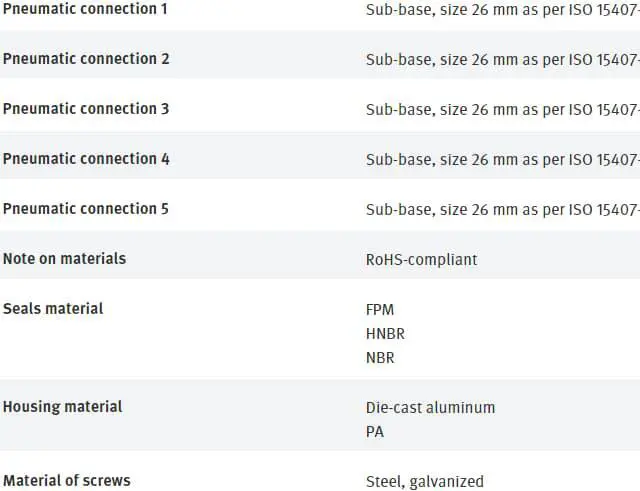Click the Pneumatic connection 3 label
640x491 pixels.
(x=86, y=109)
